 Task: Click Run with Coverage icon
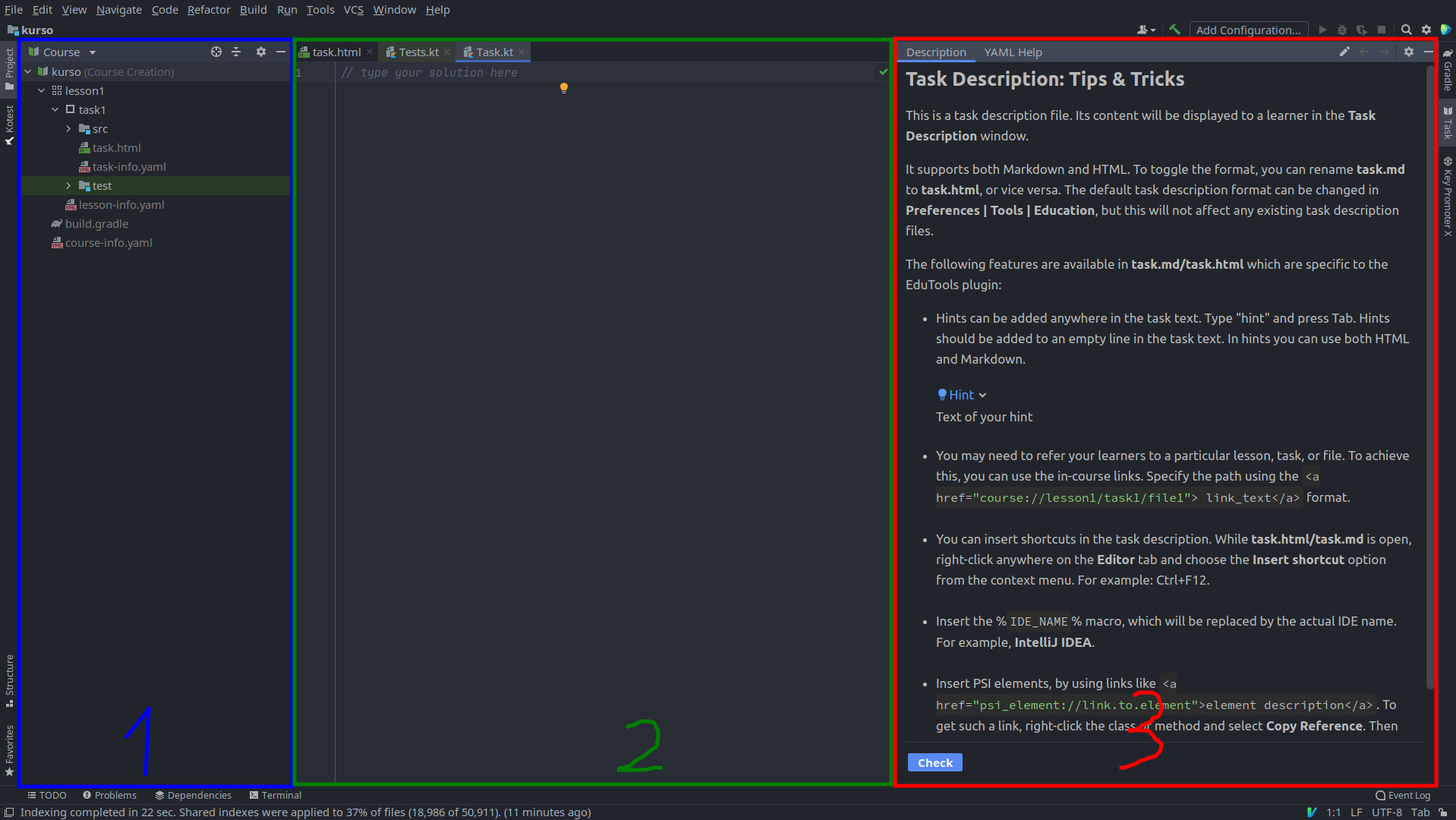click(1362, 30)
